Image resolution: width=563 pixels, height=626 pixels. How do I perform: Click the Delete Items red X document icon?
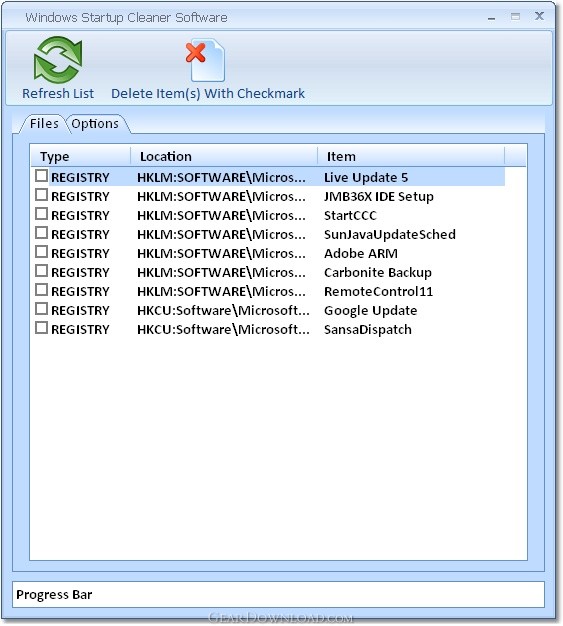(x=206, y=60)
